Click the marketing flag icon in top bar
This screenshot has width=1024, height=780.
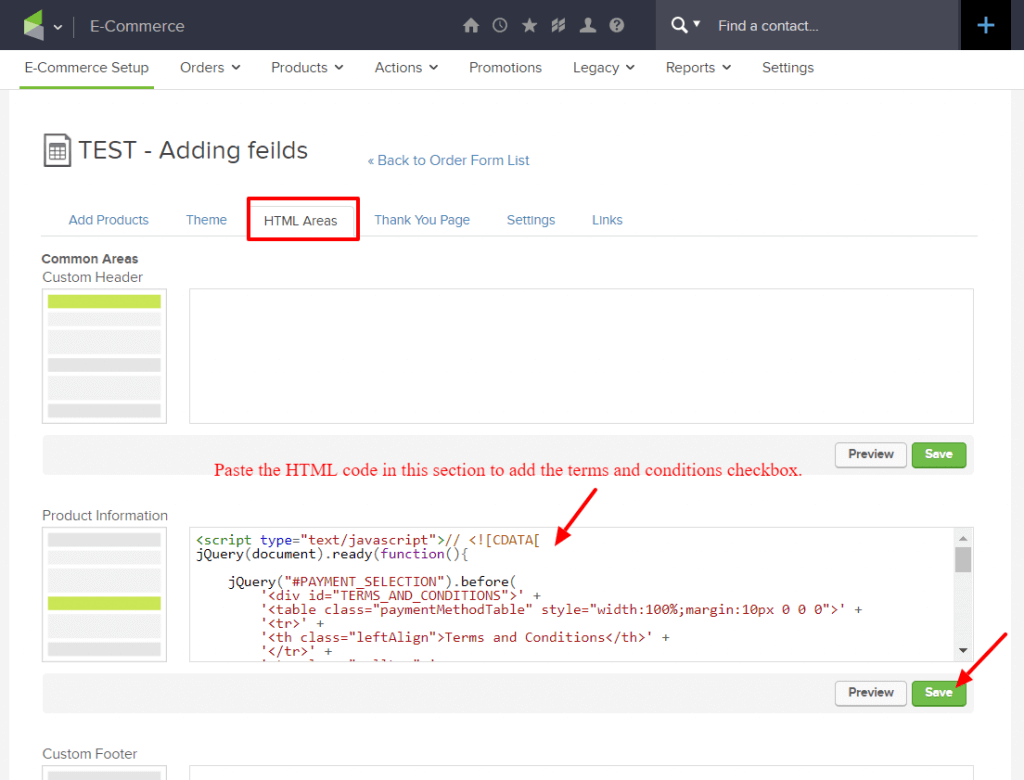tap(558, 25)
